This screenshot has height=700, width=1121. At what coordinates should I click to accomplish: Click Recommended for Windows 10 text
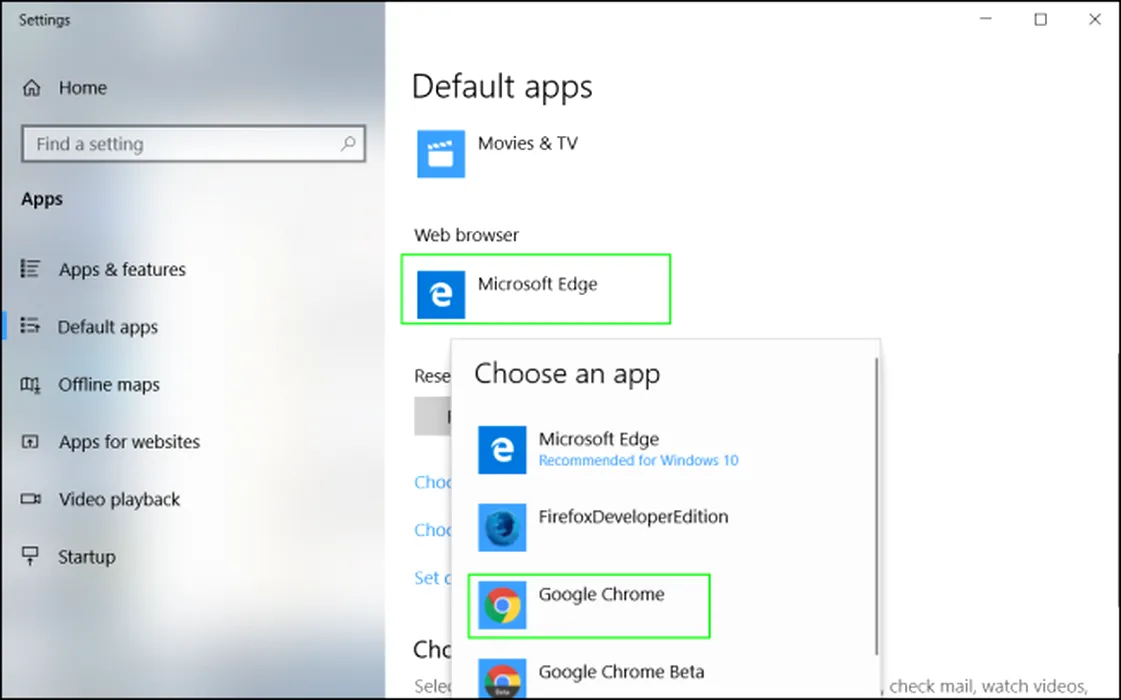click(x=638, y=460)
